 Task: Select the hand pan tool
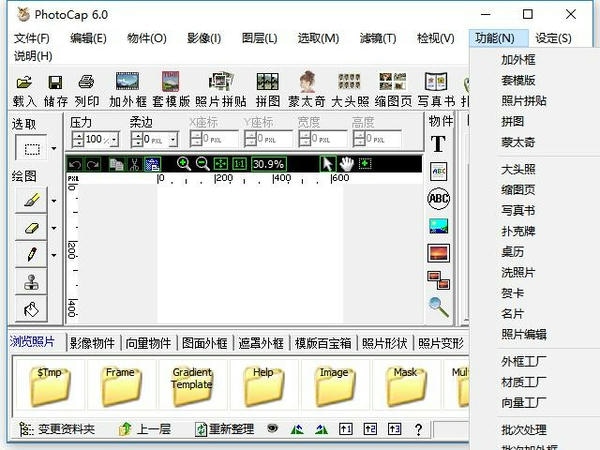pyautogui.click(x=347, y=164)
